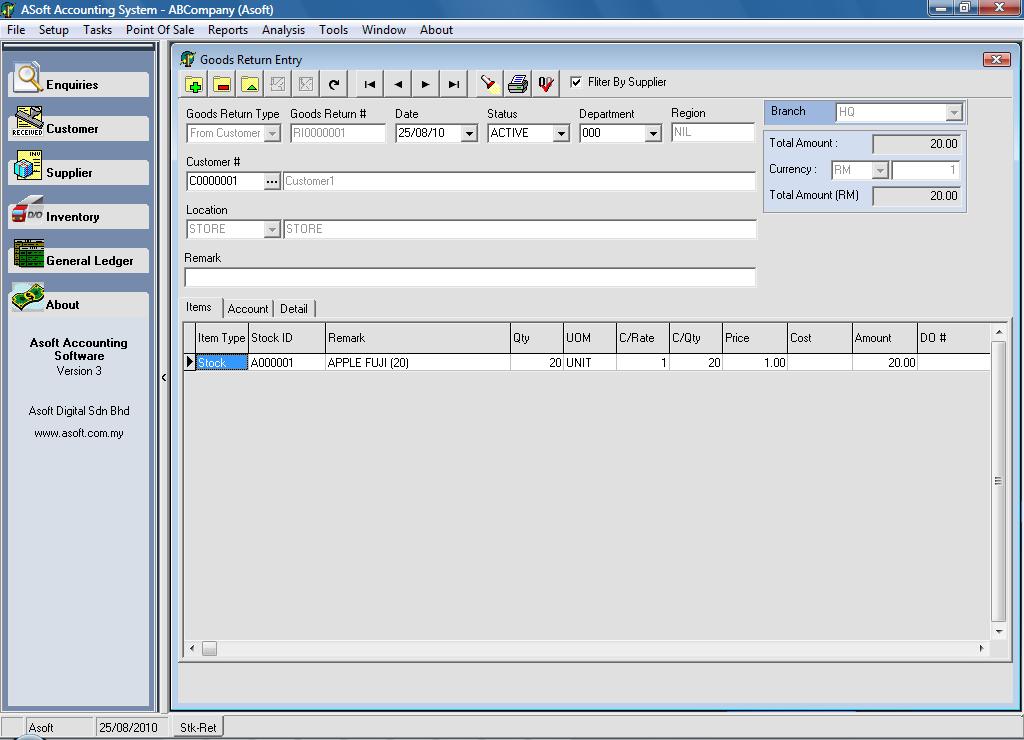Switch to the Items tab
The height and width of the screenshot is (740, 1024).
[199, 307]
